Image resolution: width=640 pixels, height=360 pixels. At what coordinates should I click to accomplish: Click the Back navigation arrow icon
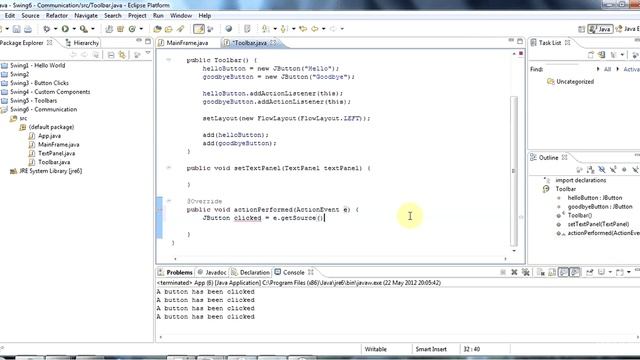pyautogui.click(x=315, y=29)
